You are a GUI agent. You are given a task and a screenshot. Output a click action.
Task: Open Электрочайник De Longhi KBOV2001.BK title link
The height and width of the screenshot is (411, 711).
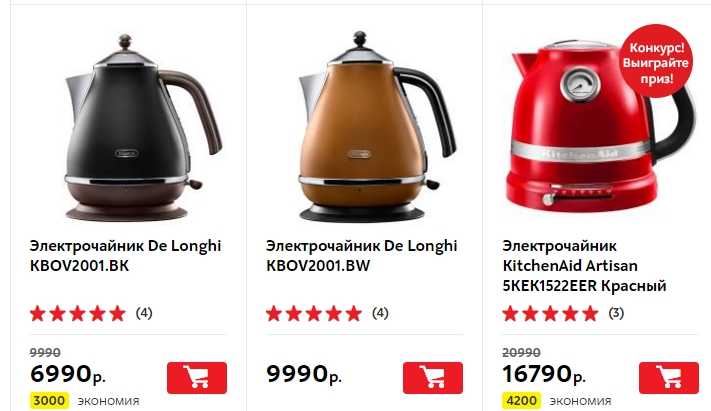pyautogui.click(x=125, y=255)
